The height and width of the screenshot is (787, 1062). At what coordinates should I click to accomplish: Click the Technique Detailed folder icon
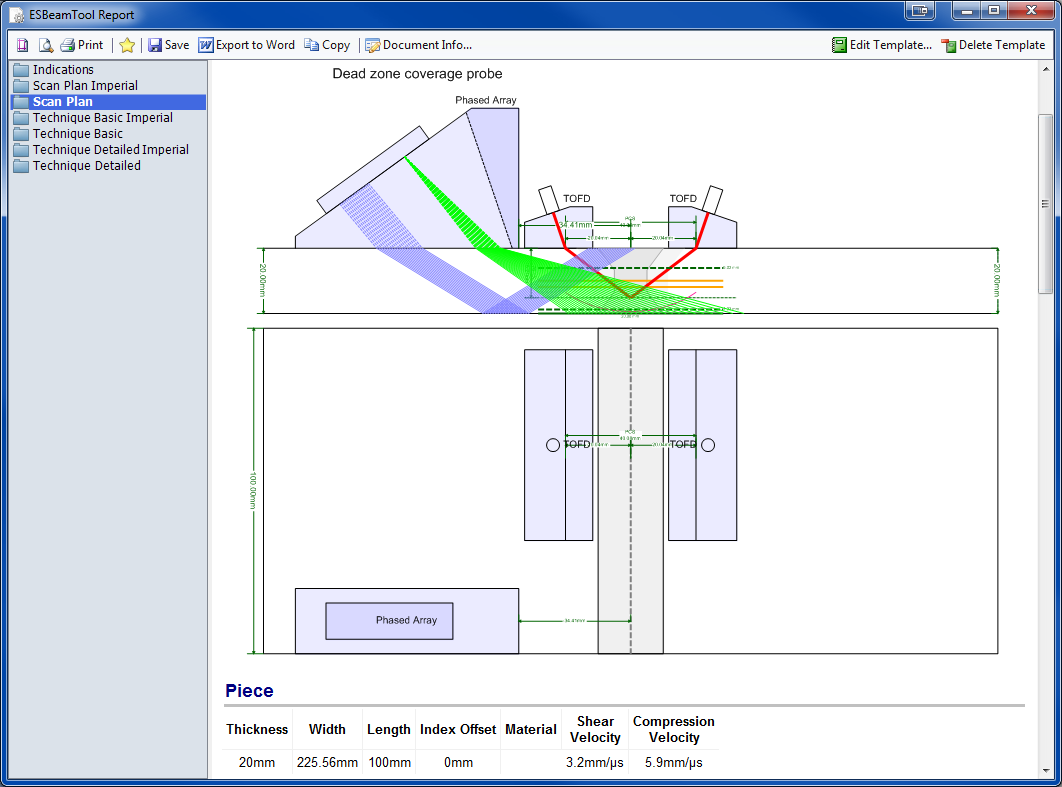click(x=21, y=166)
